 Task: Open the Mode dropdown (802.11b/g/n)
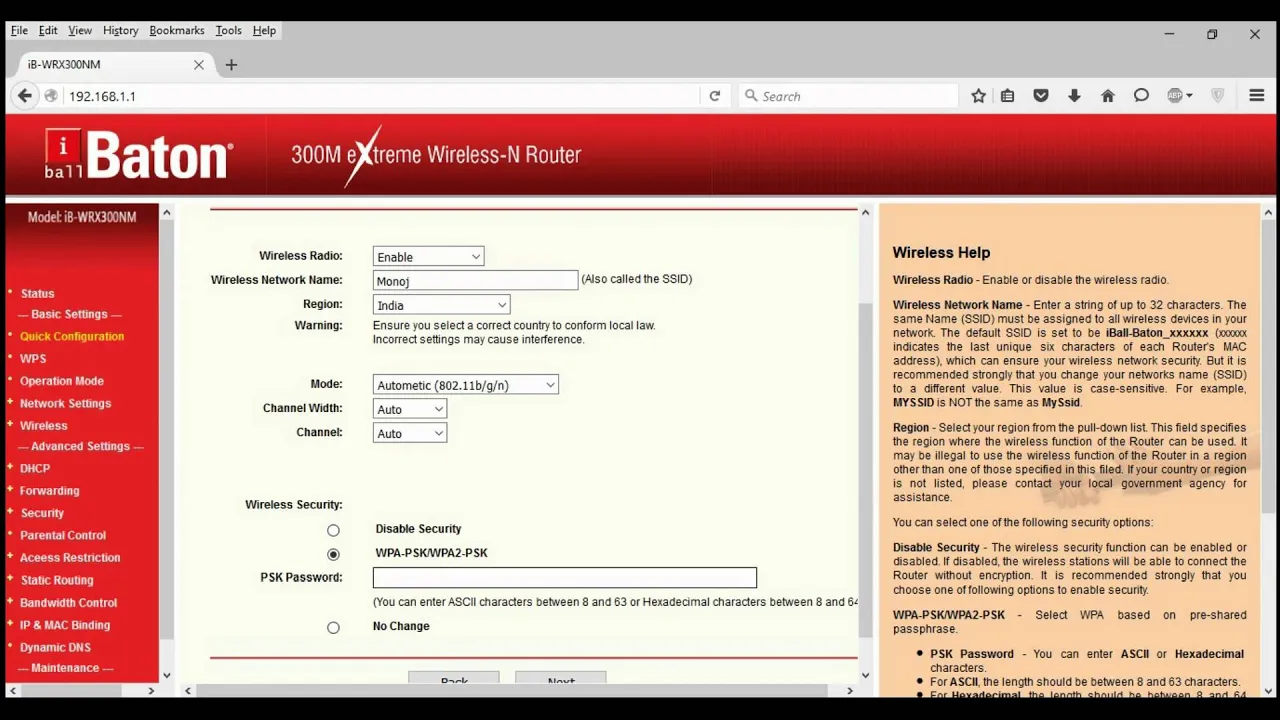pos(465,385)
